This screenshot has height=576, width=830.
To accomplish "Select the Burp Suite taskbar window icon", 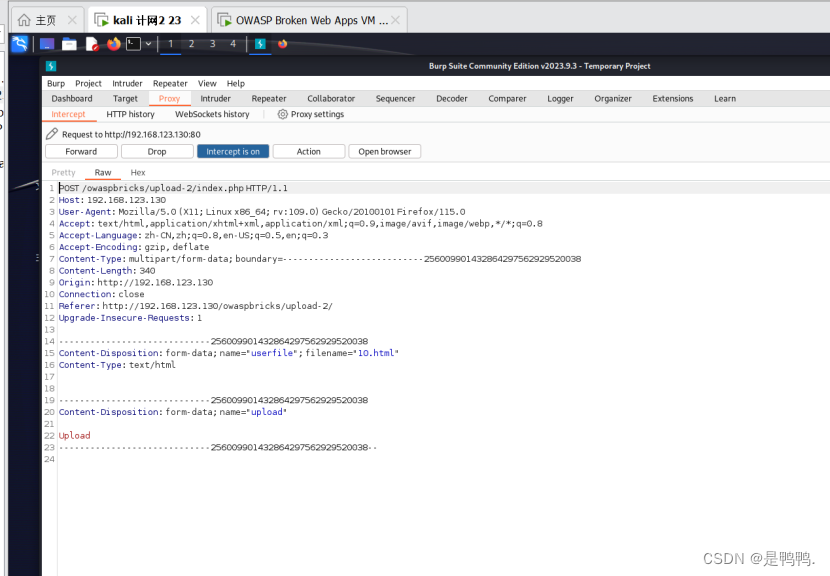I will coord(260,44).
